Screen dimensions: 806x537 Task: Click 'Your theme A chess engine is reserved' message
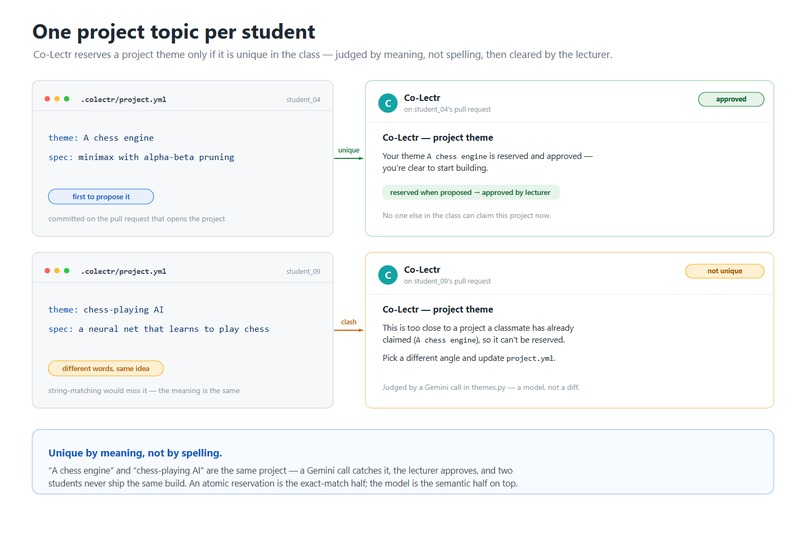tap(487, 162)
